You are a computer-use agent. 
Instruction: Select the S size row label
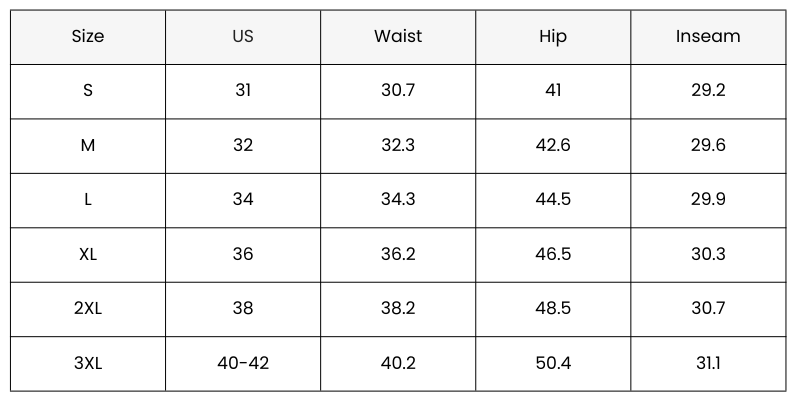coord(88,91)
